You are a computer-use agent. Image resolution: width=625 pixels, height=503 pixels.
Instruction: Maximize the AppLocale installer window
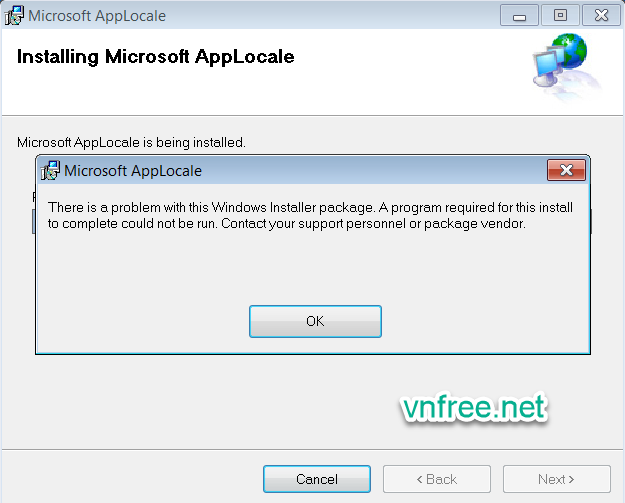[560, 14]
